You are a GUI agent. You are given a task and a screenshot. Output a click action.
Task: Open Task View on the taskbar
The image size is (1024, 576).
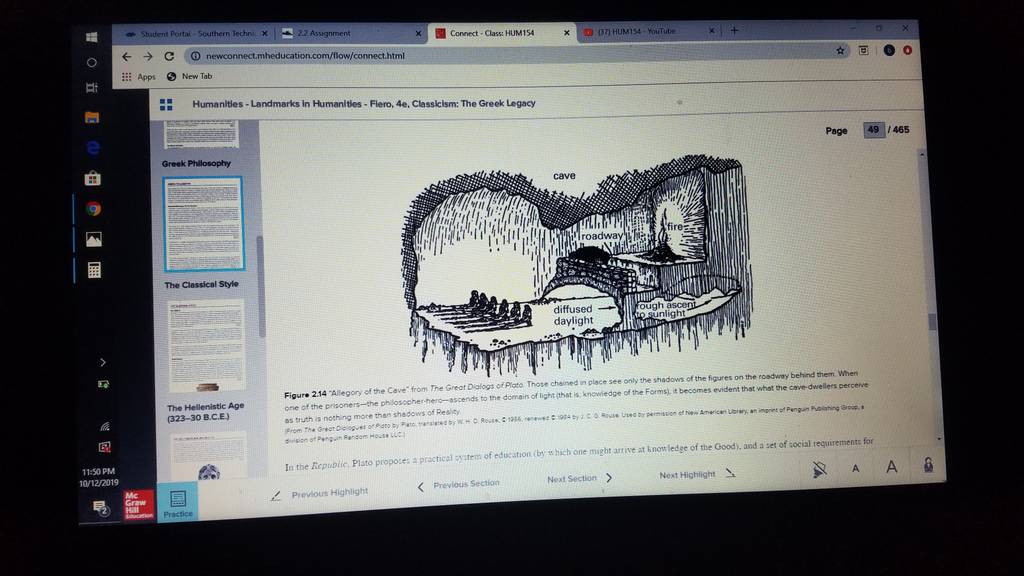92,88
